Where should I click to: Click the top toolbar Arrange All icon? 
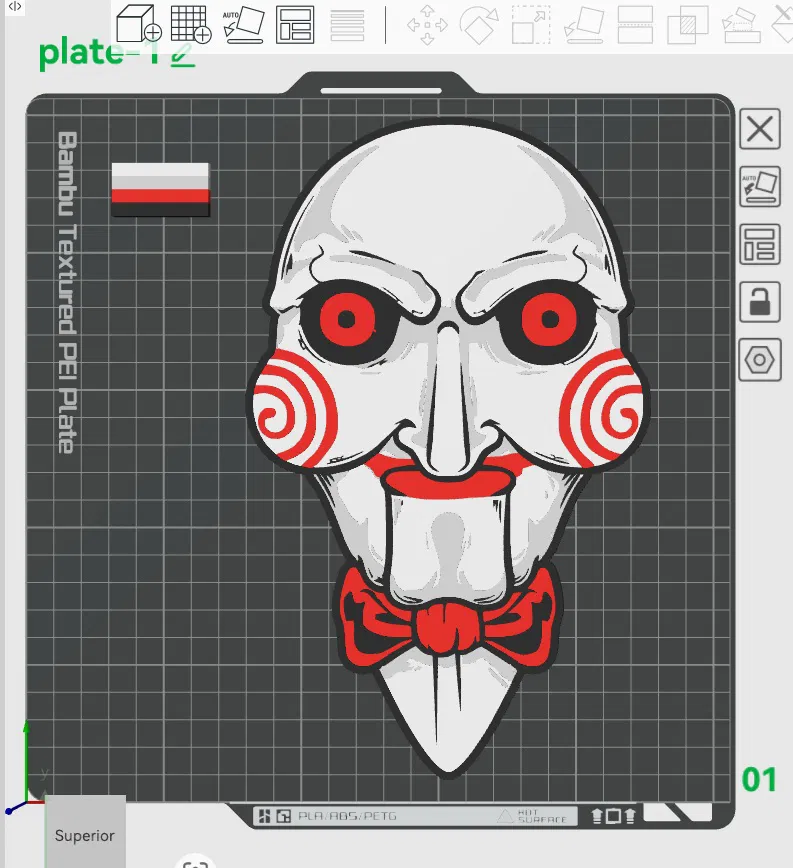coord(295,24)
